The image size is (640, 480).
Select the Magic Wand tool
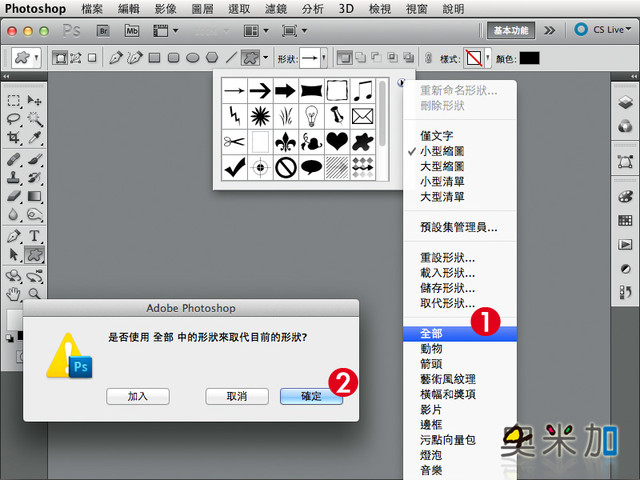(34, 119)
